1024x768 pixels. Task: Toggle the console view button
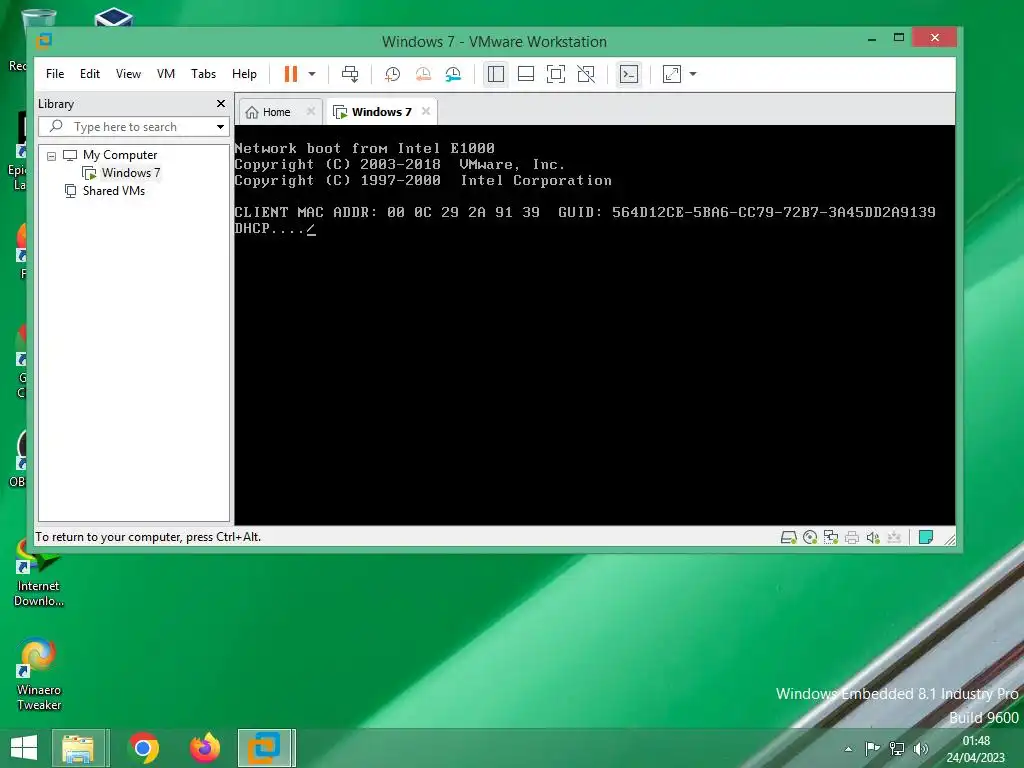pos(629,74)
